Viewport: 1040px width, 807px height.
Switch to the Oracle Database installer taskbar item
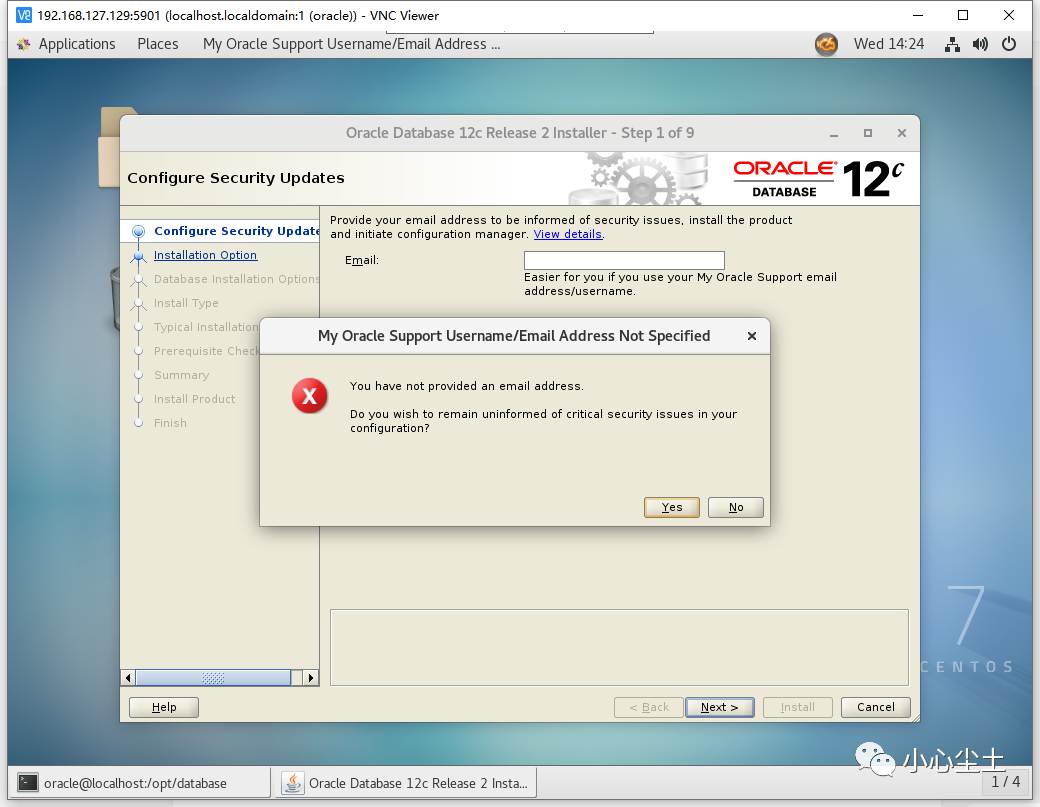click(406, 783)
